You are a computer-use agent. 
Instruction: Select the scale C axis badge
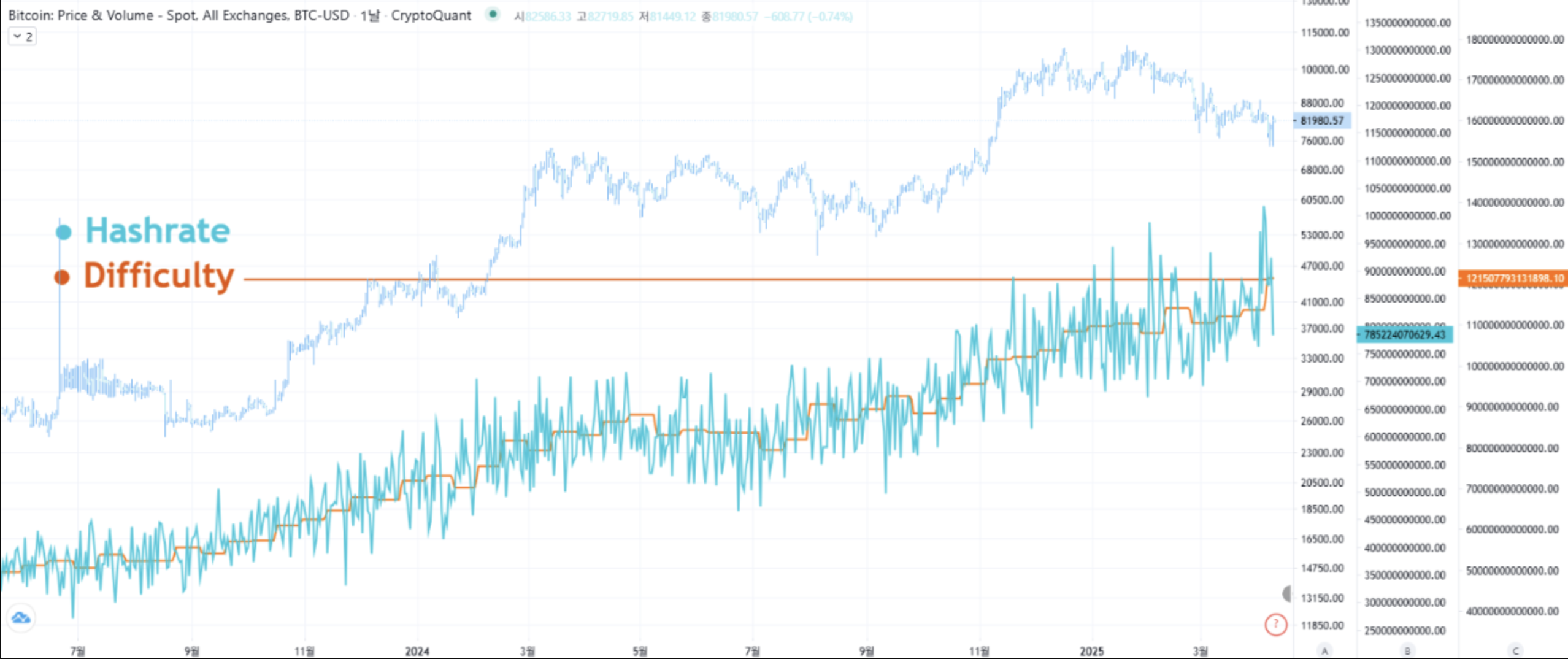click(x=1515, y=650)
